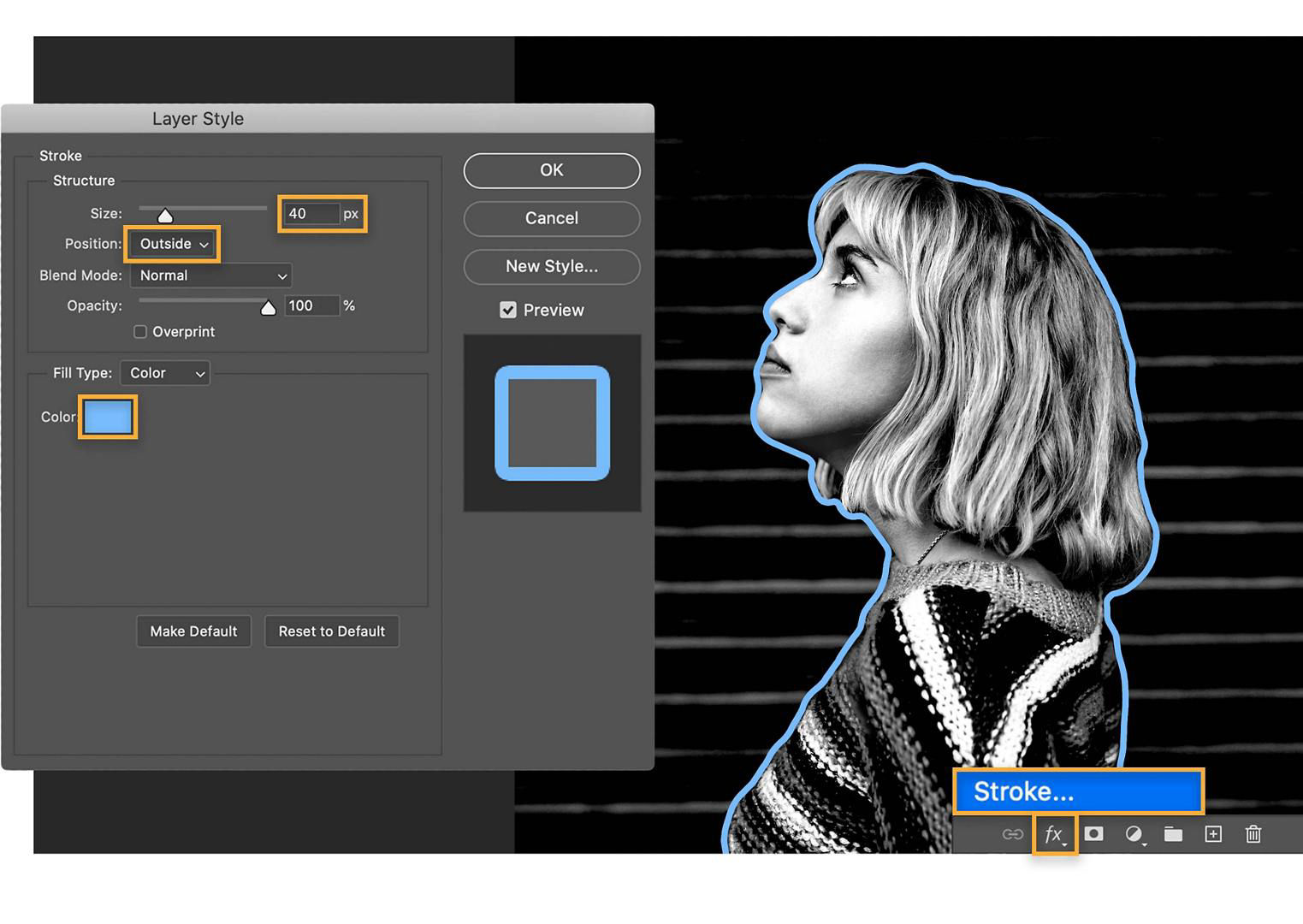
Task: Click OK to apply layer style
Action: click(x=552, y=170)
